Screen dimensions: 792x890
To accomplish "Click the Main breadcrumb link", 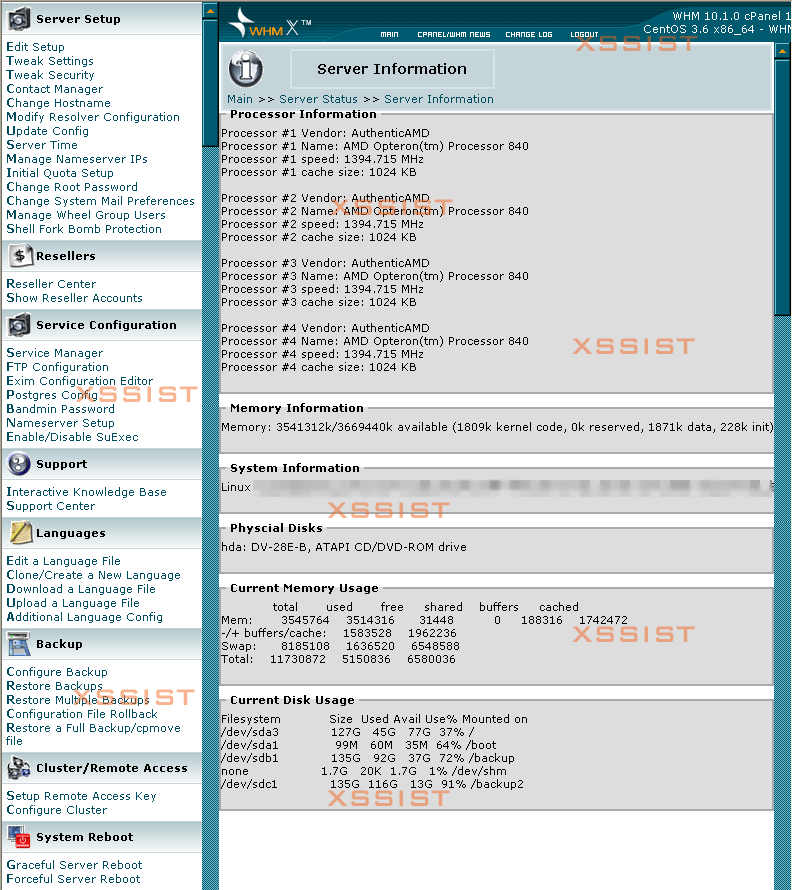I will coord(240,99).
